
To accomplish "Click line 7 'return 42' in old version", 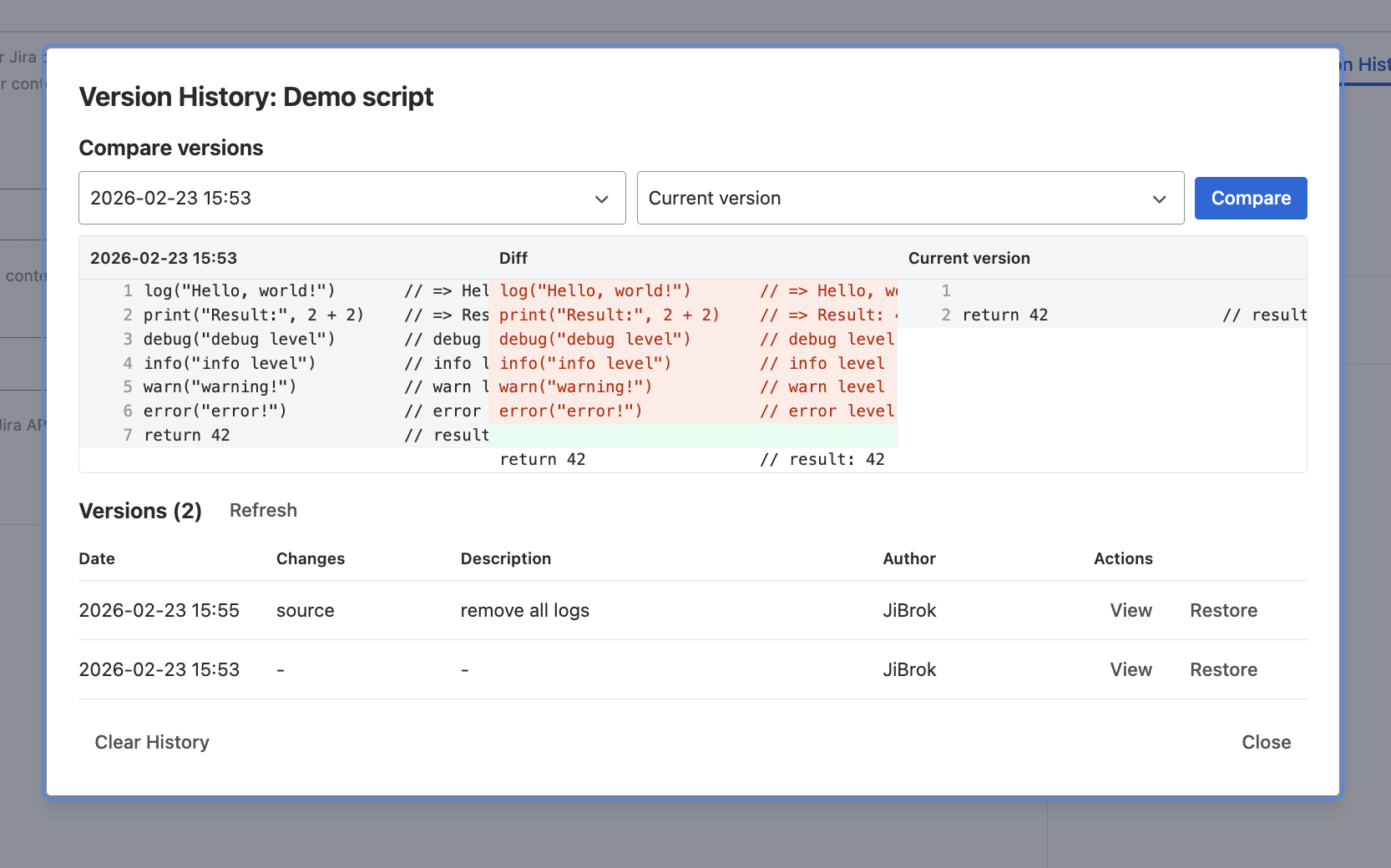I will pyautogui.click(x=187, y=435).
